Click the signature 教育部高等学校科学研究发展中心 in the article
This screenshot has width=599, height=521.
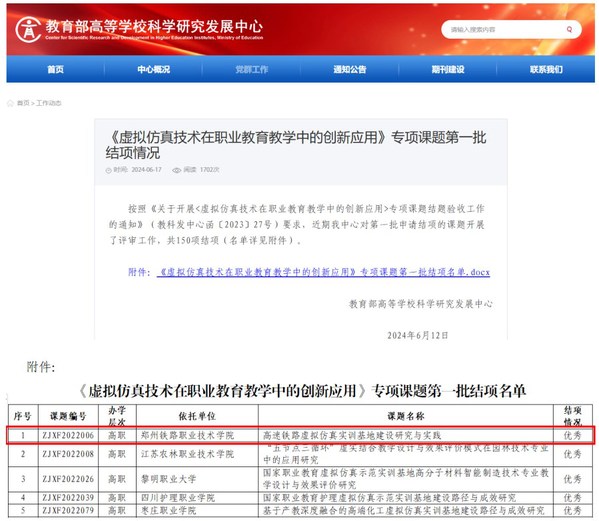[421, 304]
